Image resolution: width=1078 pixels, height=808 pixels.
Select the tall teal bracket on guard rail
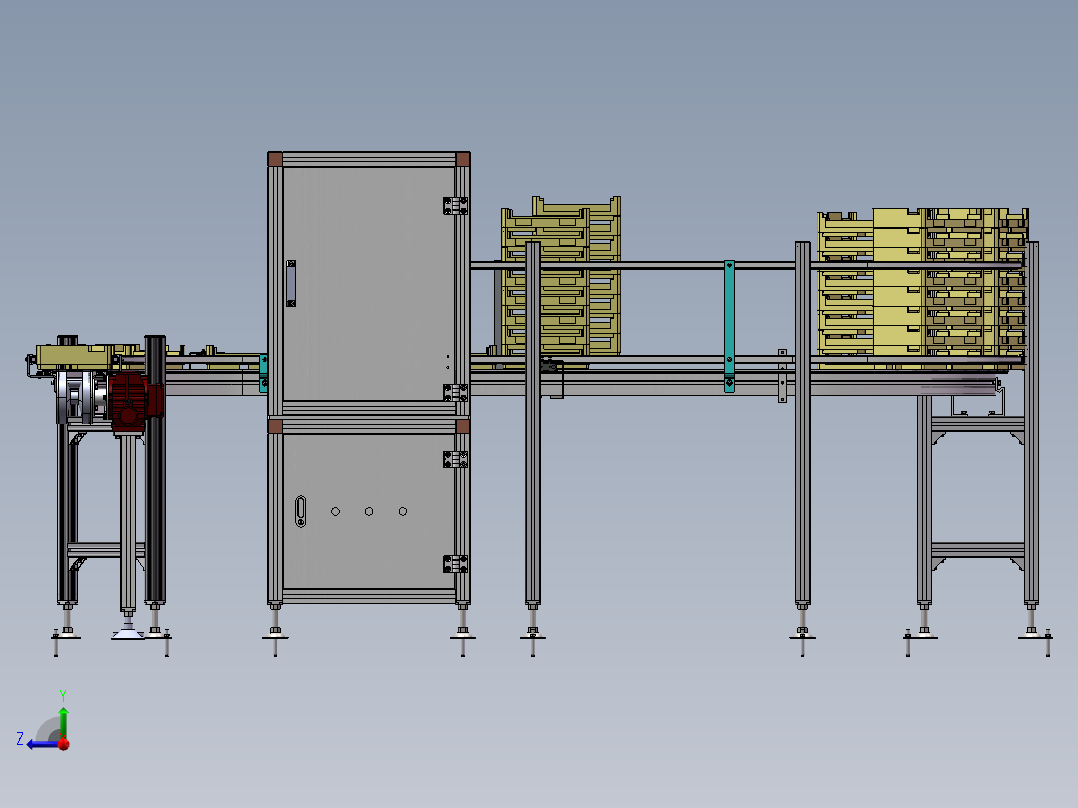click(x=729, y=326)
